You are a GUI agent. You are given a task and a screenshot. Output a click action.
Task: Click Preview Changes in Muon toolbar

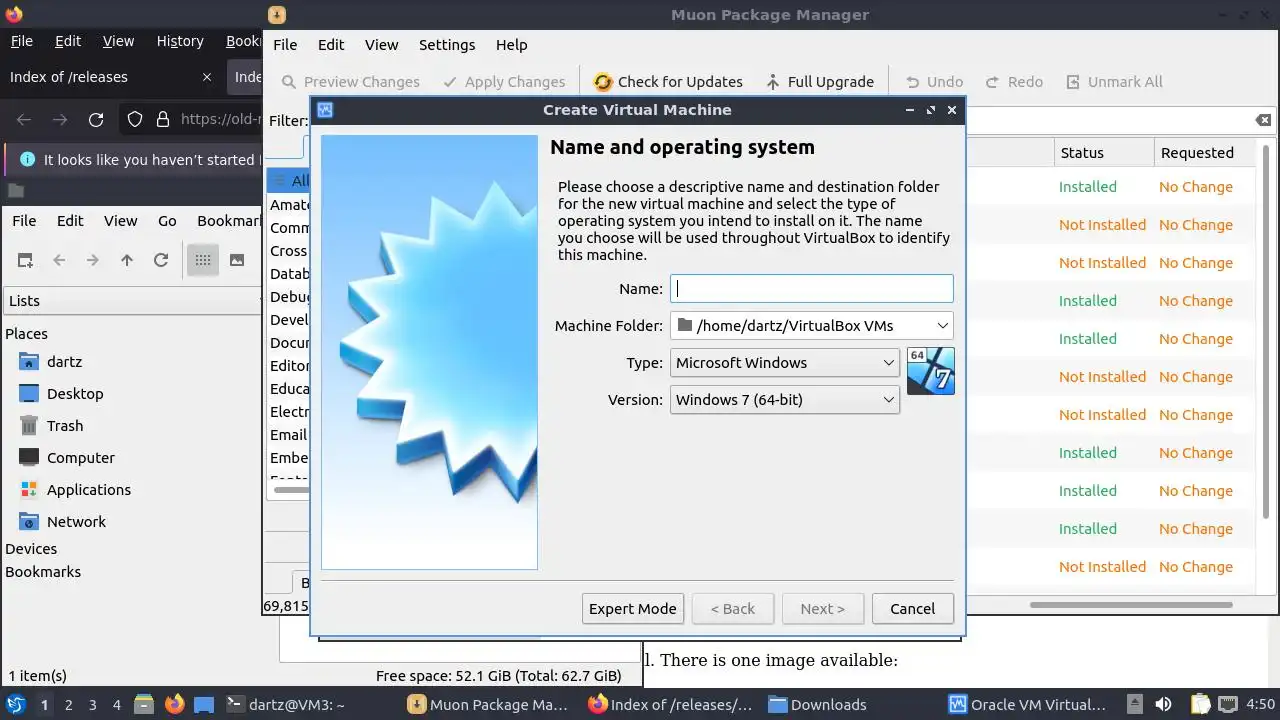pos(350,82)
